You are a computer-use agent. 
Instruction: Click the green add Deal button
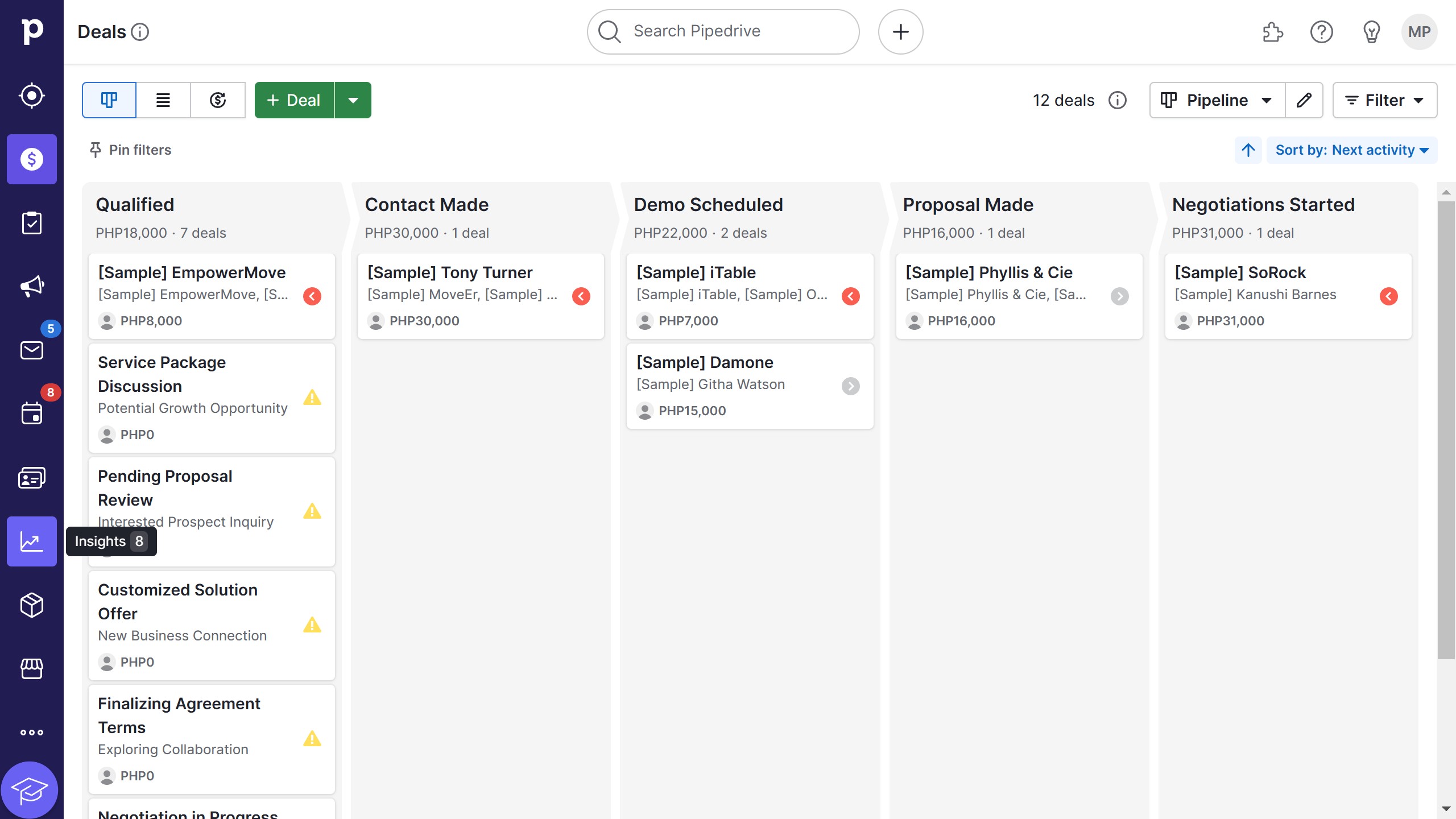pyautogui.click(x=294, y=100)
